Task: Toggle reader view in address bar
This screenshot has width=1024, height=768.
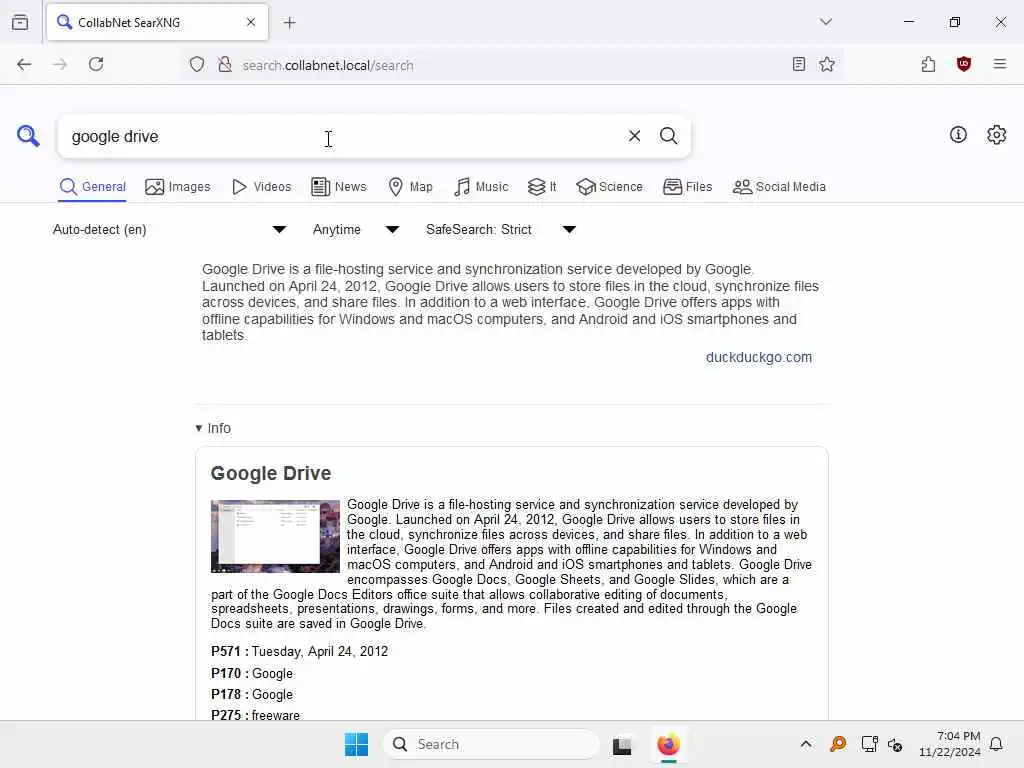Action: (x=799, y=64)
